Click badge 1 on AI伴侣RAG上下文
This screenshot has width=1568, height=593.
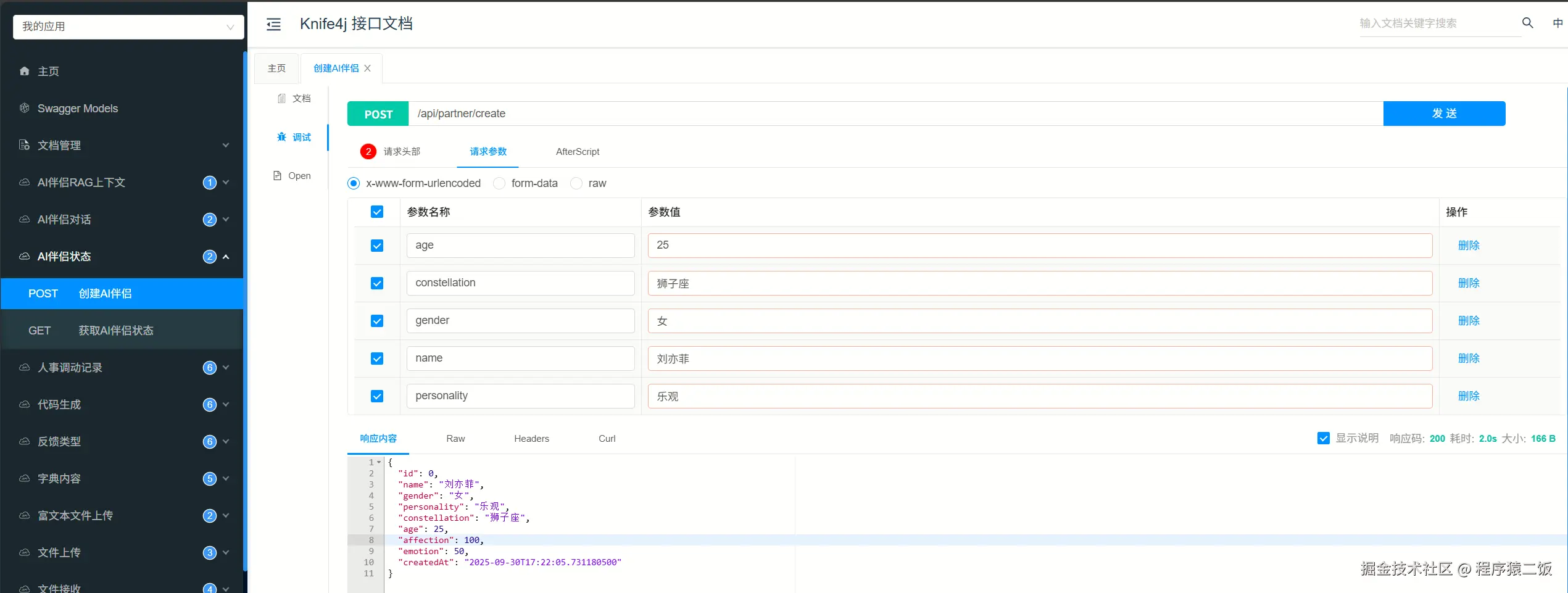pos(210,183)
